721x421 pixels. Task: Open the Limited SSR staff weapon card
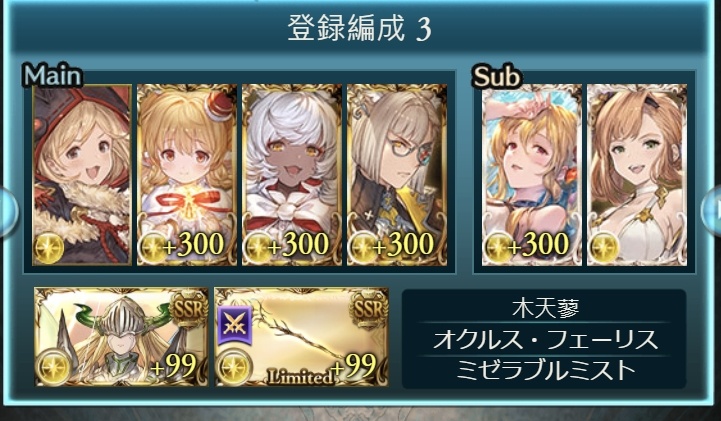(302, 337)
